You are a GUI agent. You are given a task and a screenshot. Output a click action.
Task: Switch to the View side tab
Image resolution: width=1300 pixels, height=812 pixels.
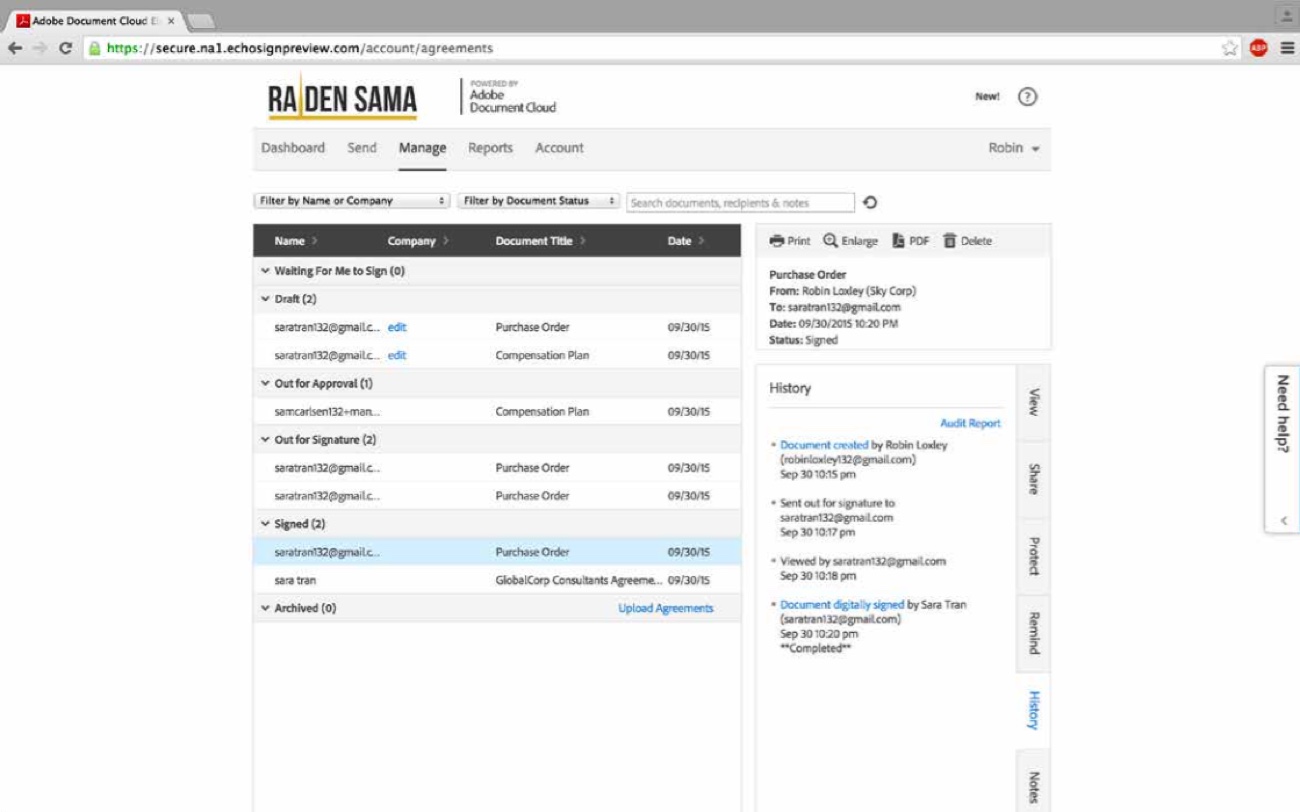coord(1034,402)
